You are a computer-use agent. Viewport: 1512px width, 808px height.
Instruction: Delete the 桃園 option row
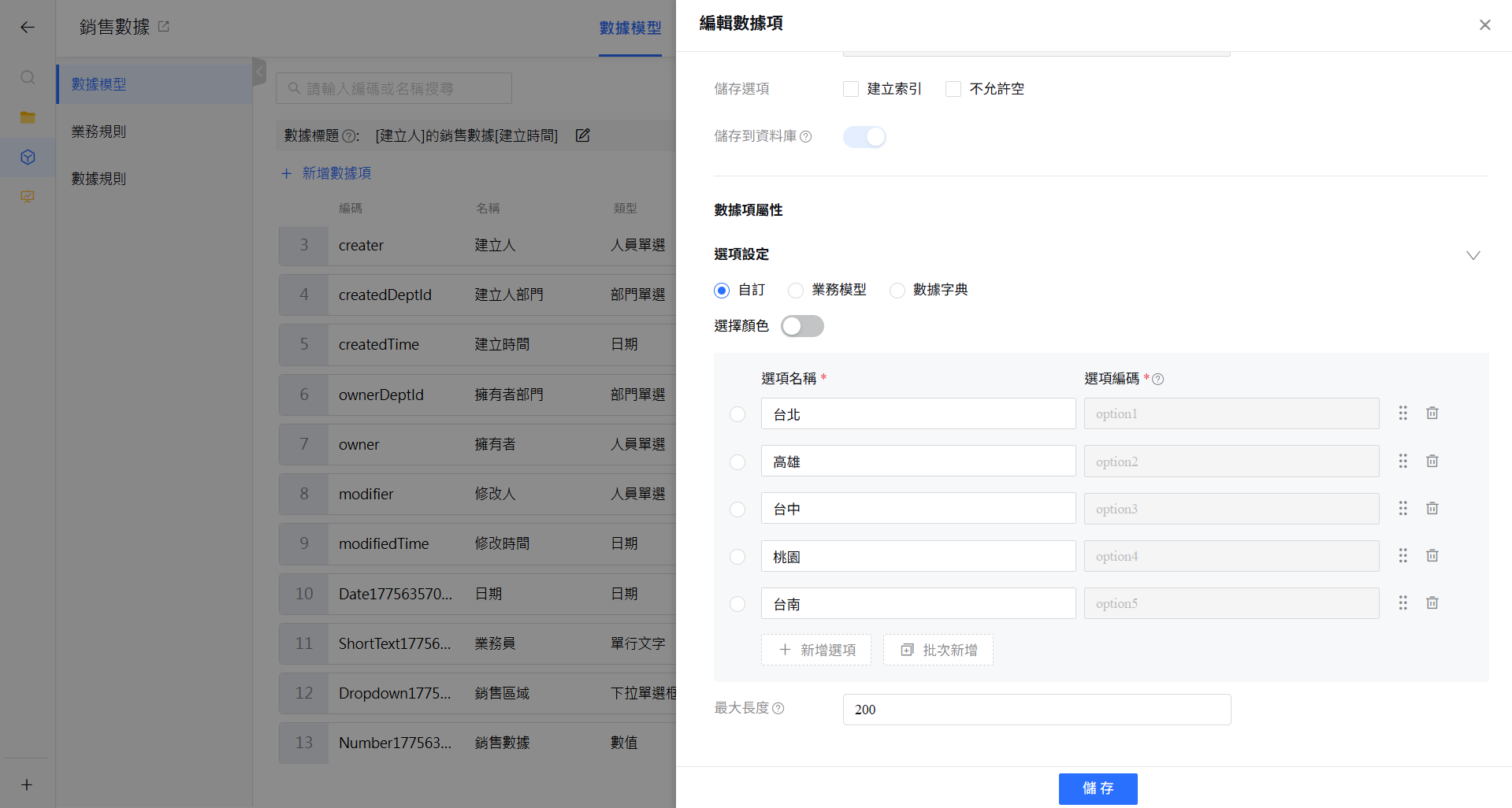point(1432,555)
